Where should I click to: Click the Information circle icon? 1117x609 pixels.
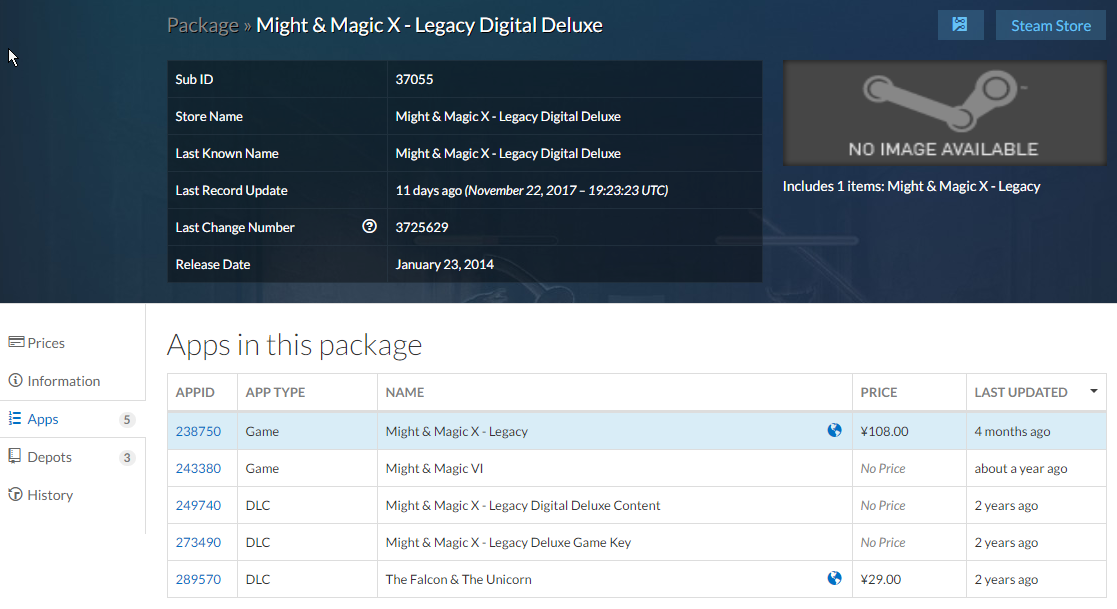click(15, 380)
